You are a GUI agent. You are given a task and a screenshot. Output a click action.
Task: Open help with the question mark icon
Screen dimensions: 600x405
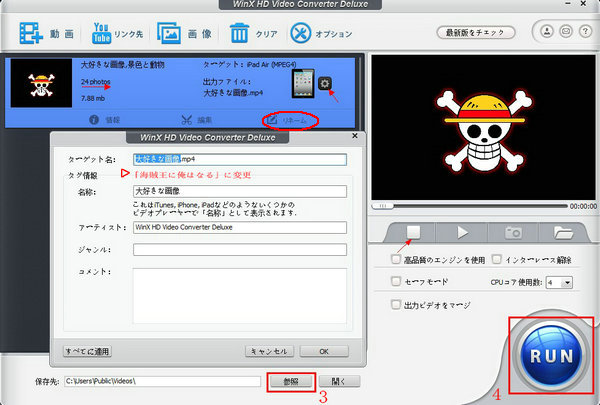pyautogui.click(x=585, y=31)
